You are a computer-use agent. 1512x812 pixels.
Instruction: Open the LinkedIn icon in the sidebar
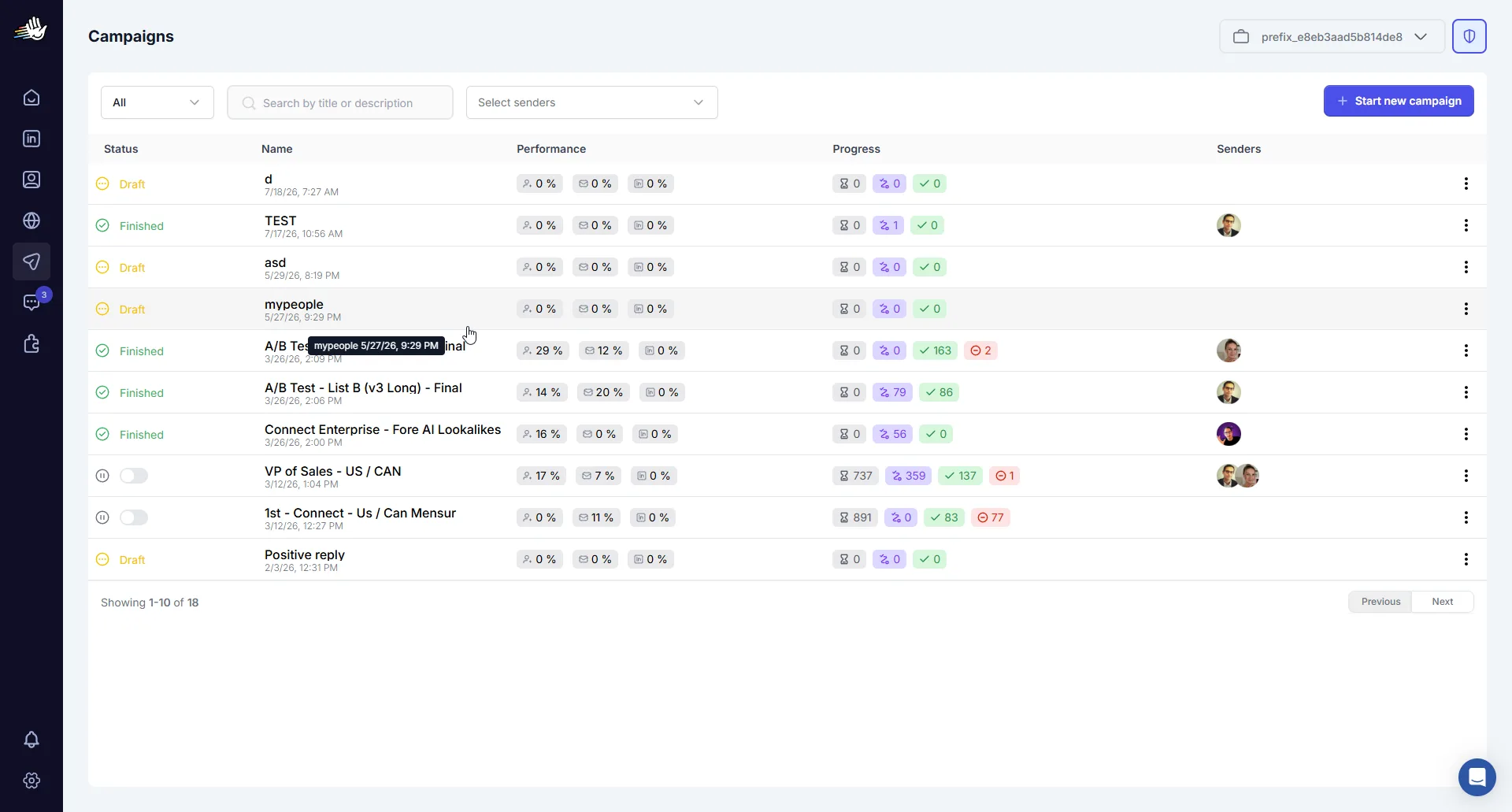click(31, 139)
